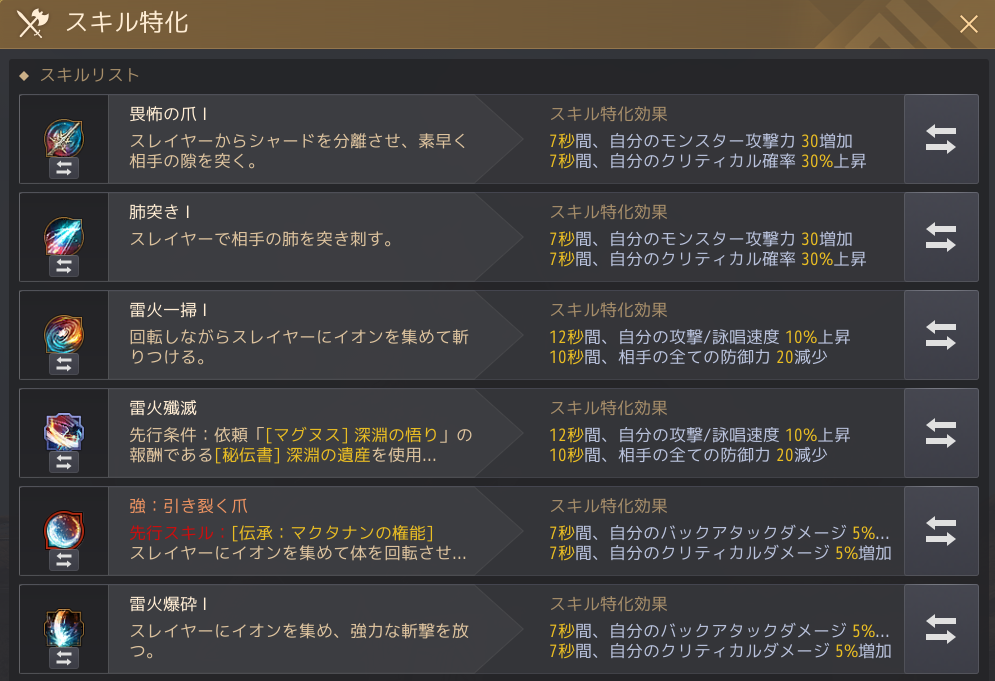Click the swap arrows button for 雷火殲滅

pos(940,433)
